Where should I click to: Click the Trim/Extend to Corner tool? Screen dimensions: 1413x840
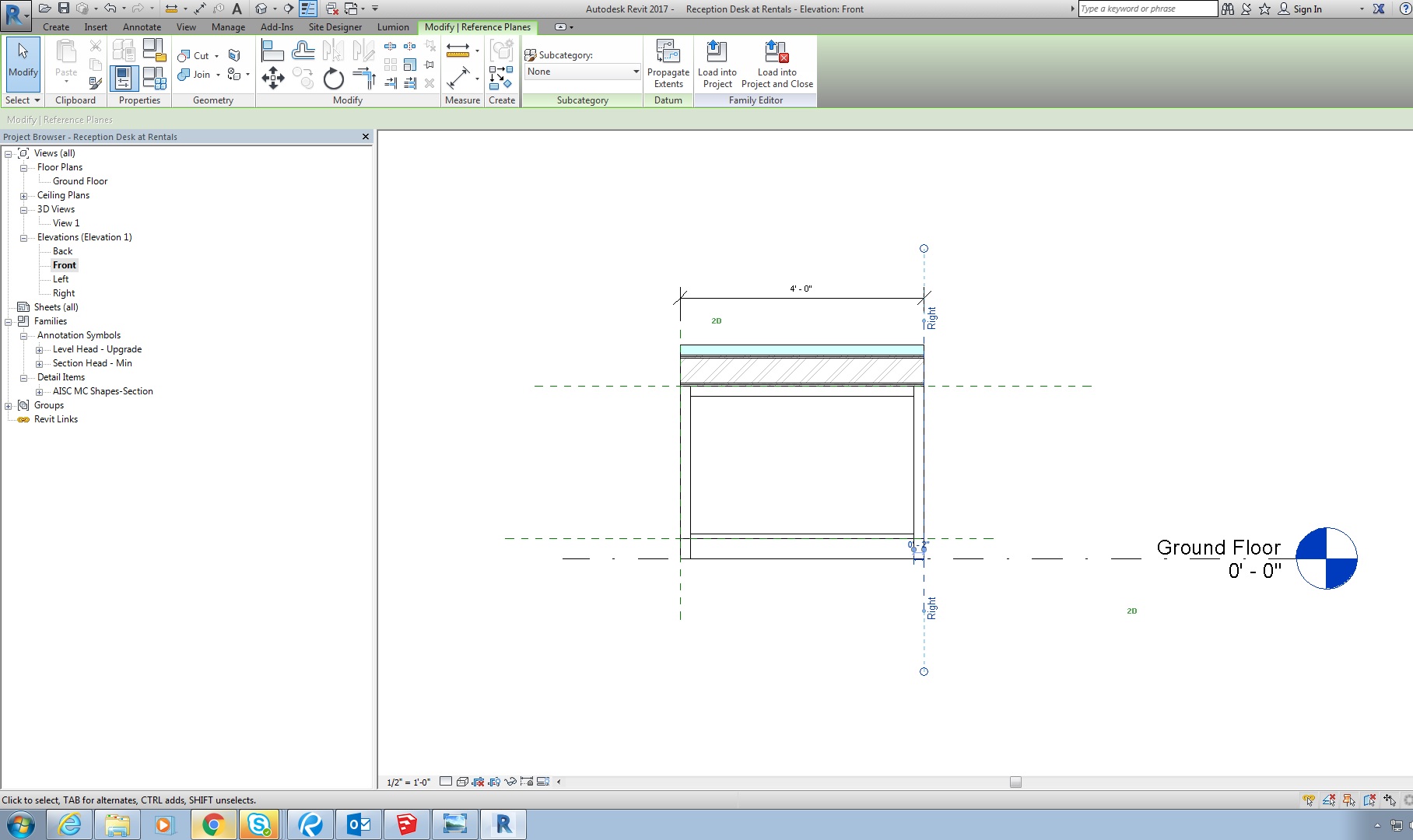[363, 78]
